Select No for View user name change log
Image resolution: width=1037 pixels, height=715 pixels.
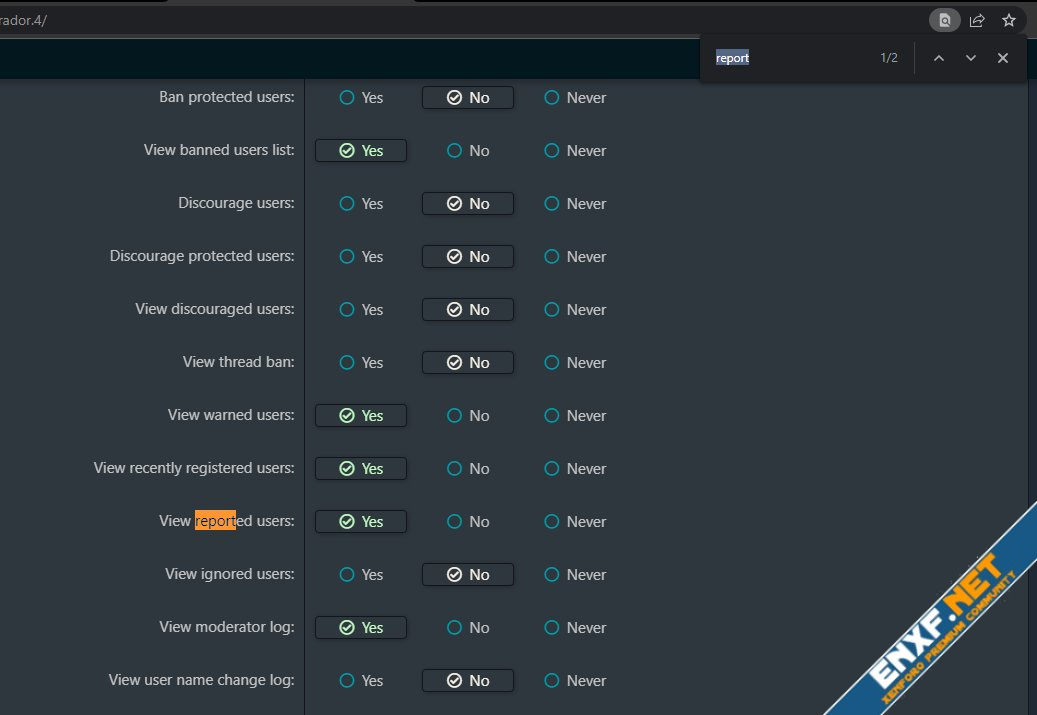pos(468,681)
